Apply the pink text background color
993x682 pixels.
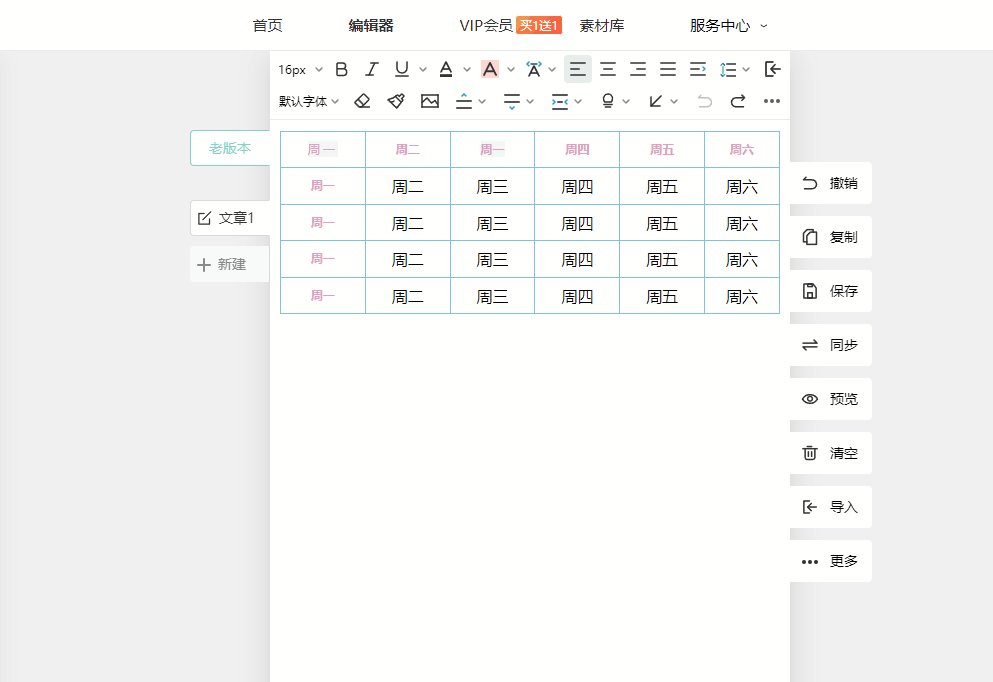coord(490,69)
